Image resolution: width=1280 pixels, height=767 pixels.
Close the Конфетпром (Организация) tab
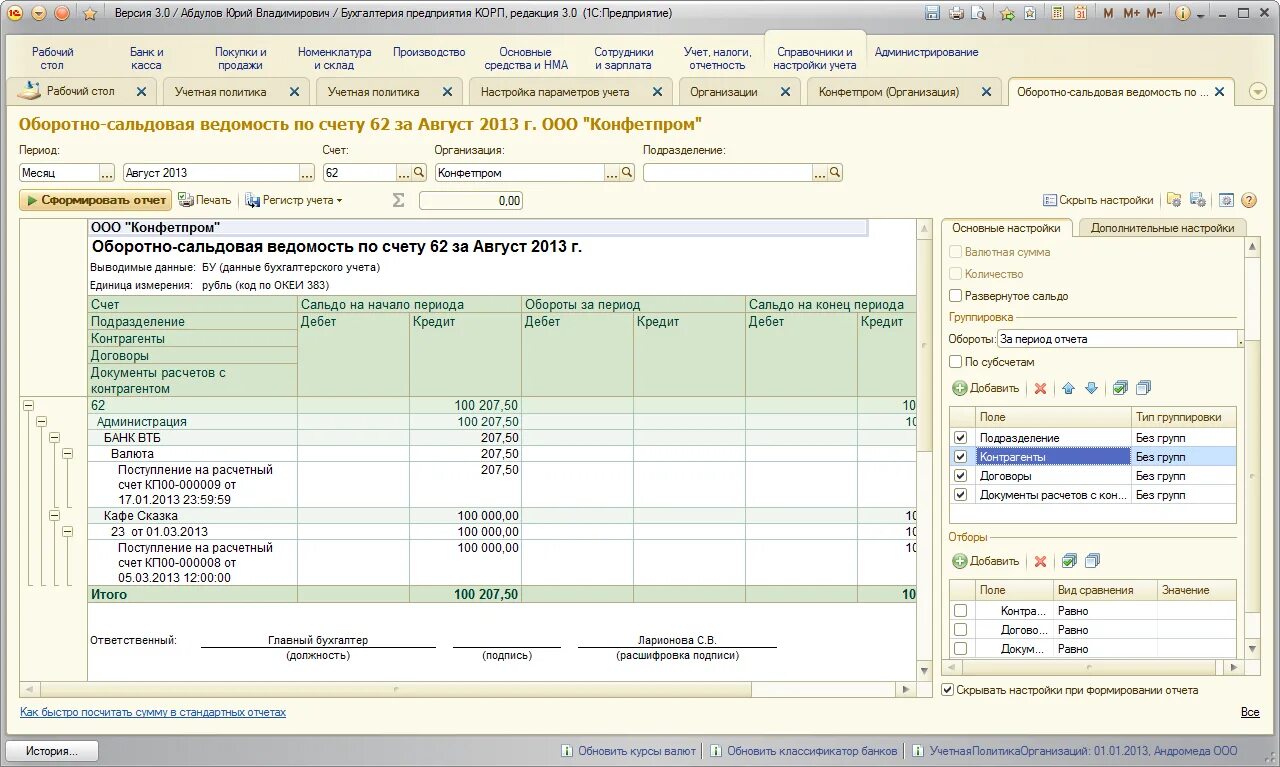pos(986,91)
